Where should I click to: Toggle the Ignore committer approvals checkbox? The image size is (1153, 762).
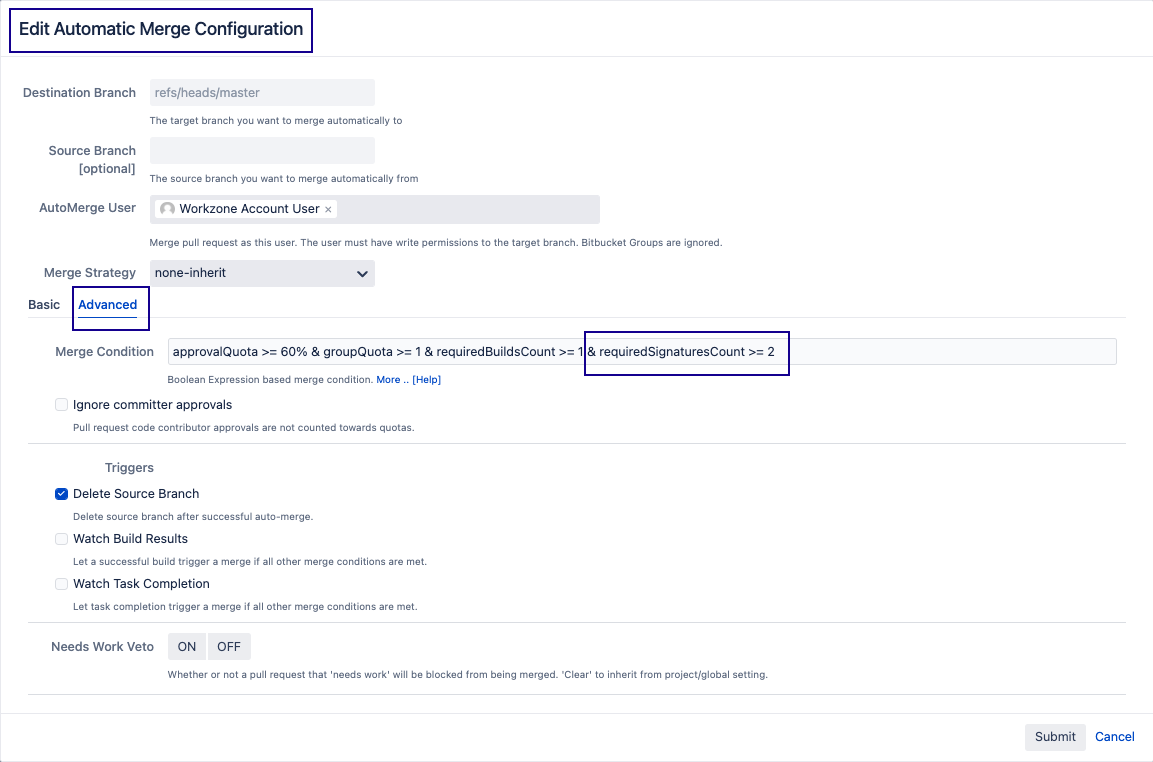coord(62,405)
